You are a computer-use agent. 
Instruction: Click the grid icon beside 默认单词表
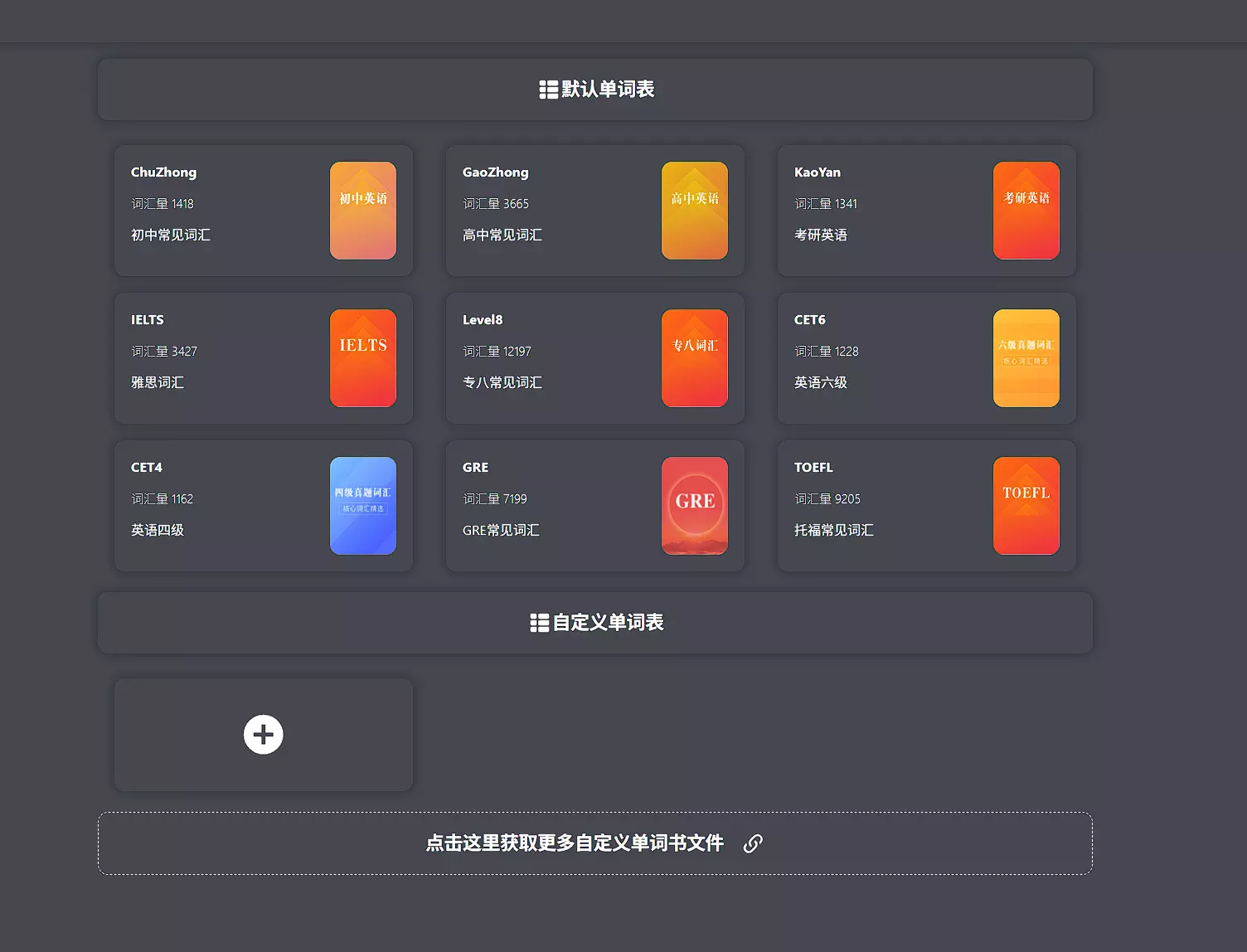548,90
